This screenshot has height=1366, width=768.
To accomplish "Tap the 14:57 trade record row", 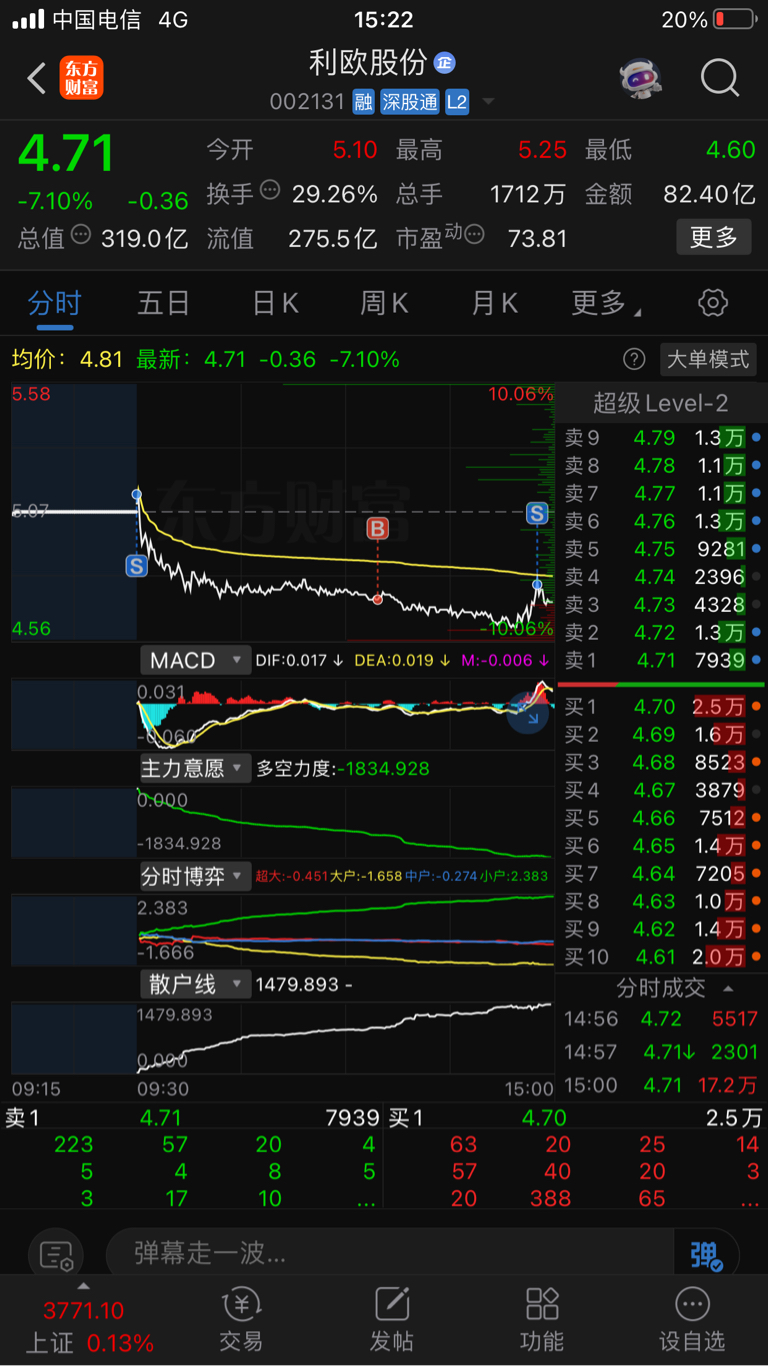I will click(x=660, y=1052).
